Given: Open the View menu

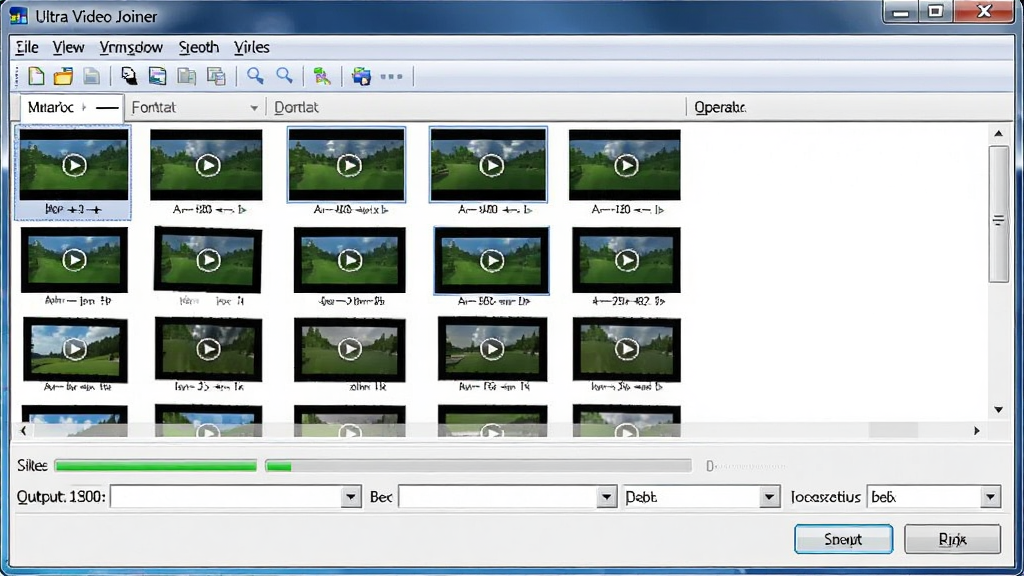Looking at the screenshot, I should (68, 47).
